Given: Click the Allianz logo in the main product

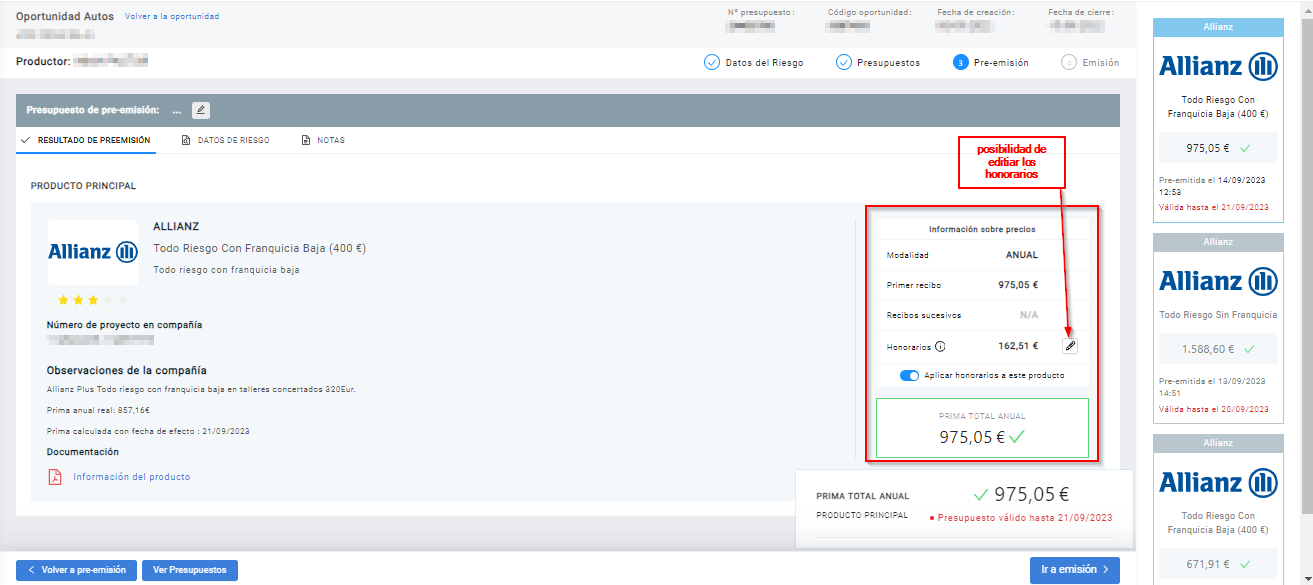Looking at the screenshot, I should [93, 252].
